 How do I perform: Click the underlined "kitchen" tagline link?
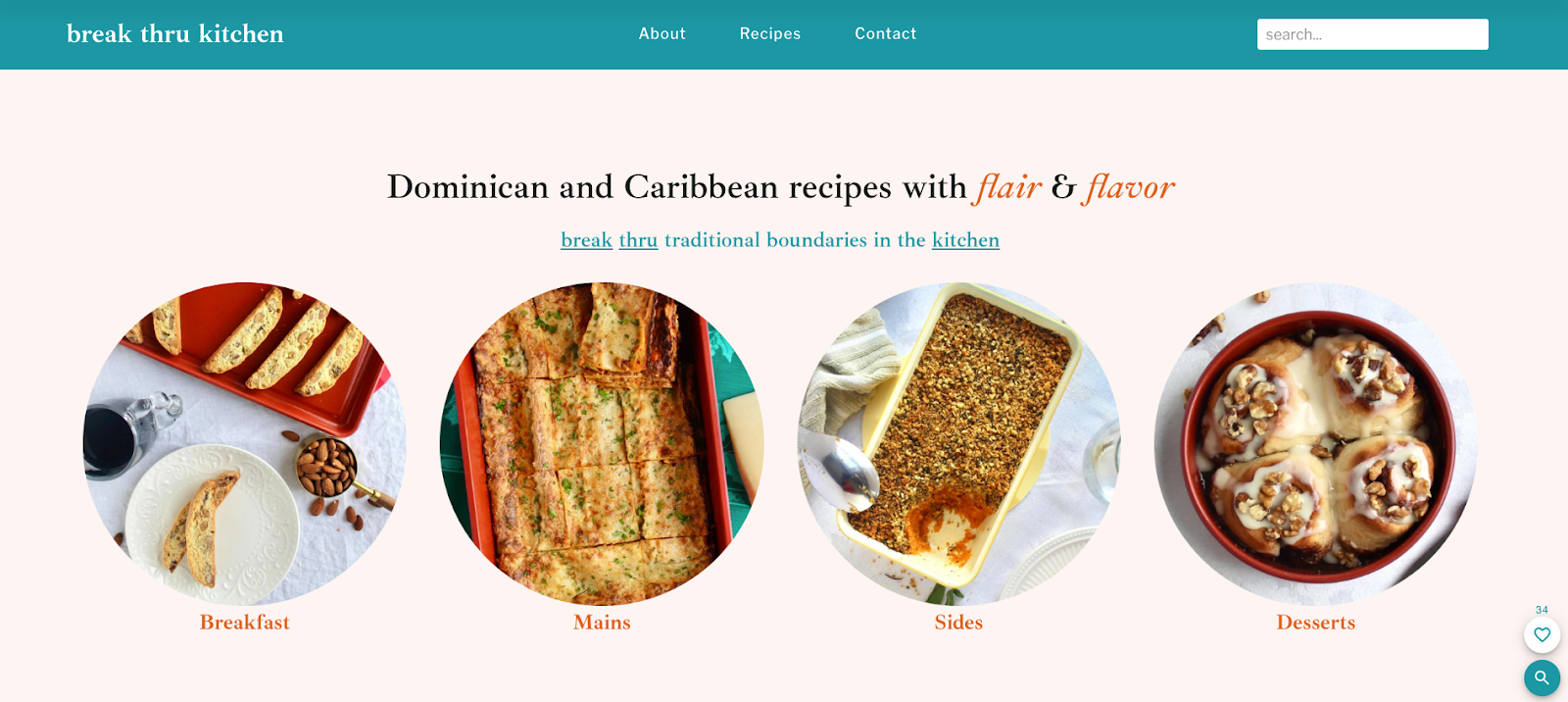pos(965,240)
